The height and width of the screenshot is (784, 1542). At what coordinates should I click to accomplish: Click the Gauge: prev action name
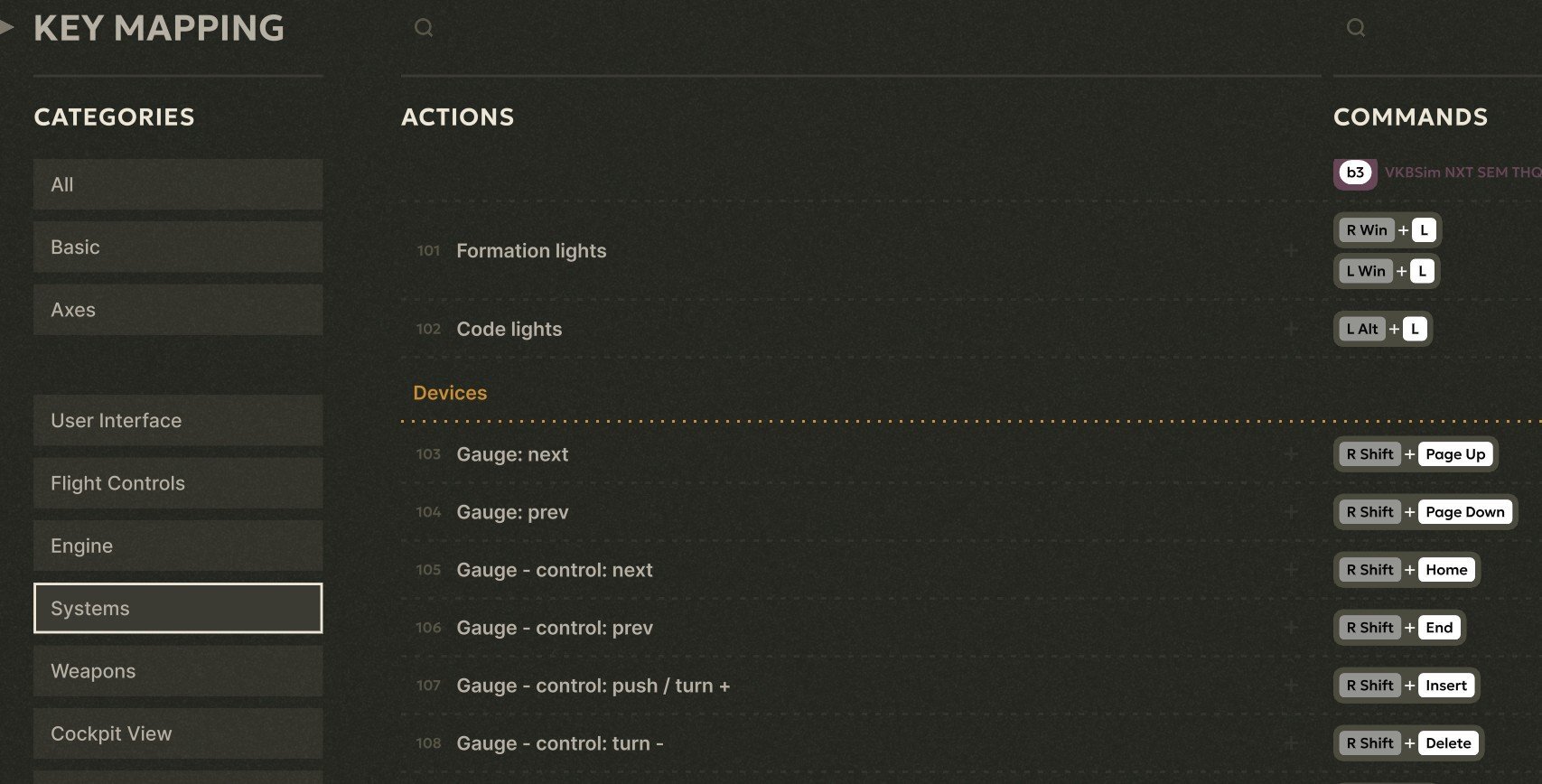point(512,512)
